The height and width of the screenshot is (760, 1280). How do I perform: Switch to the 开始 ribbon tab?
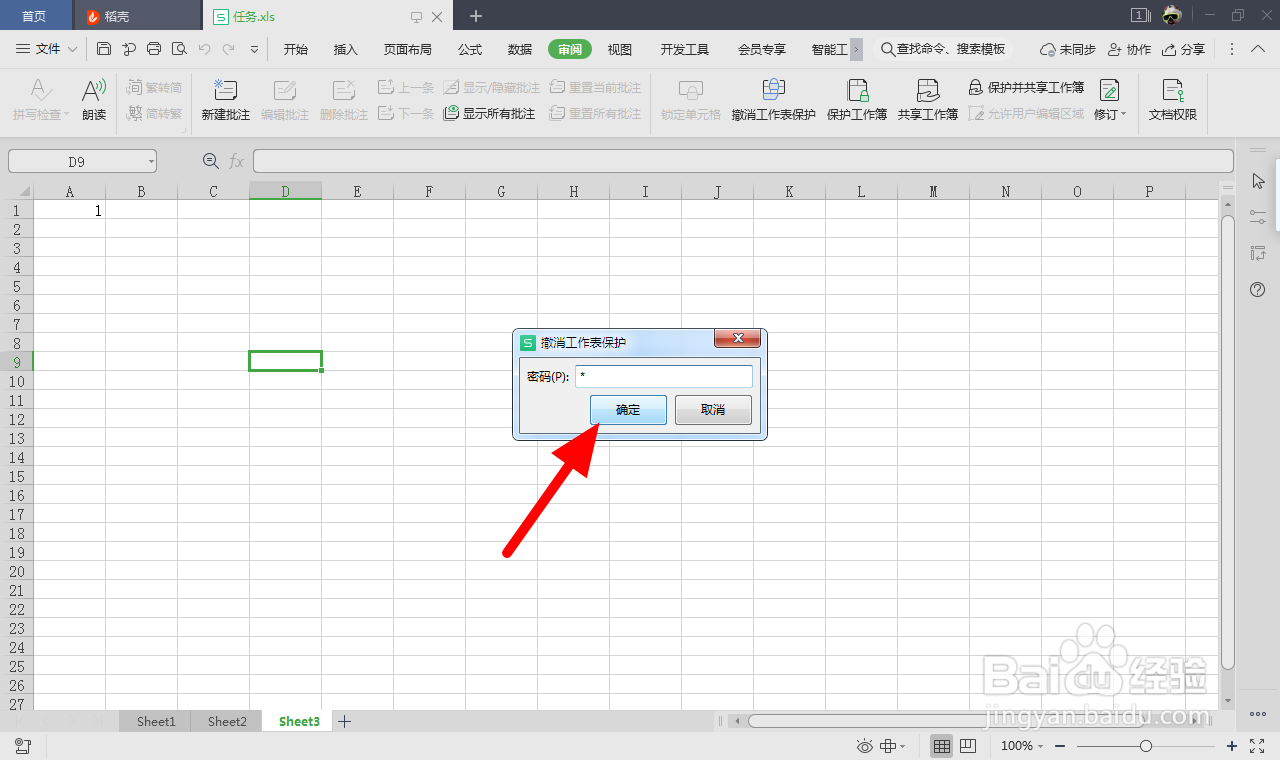(296, 49)
